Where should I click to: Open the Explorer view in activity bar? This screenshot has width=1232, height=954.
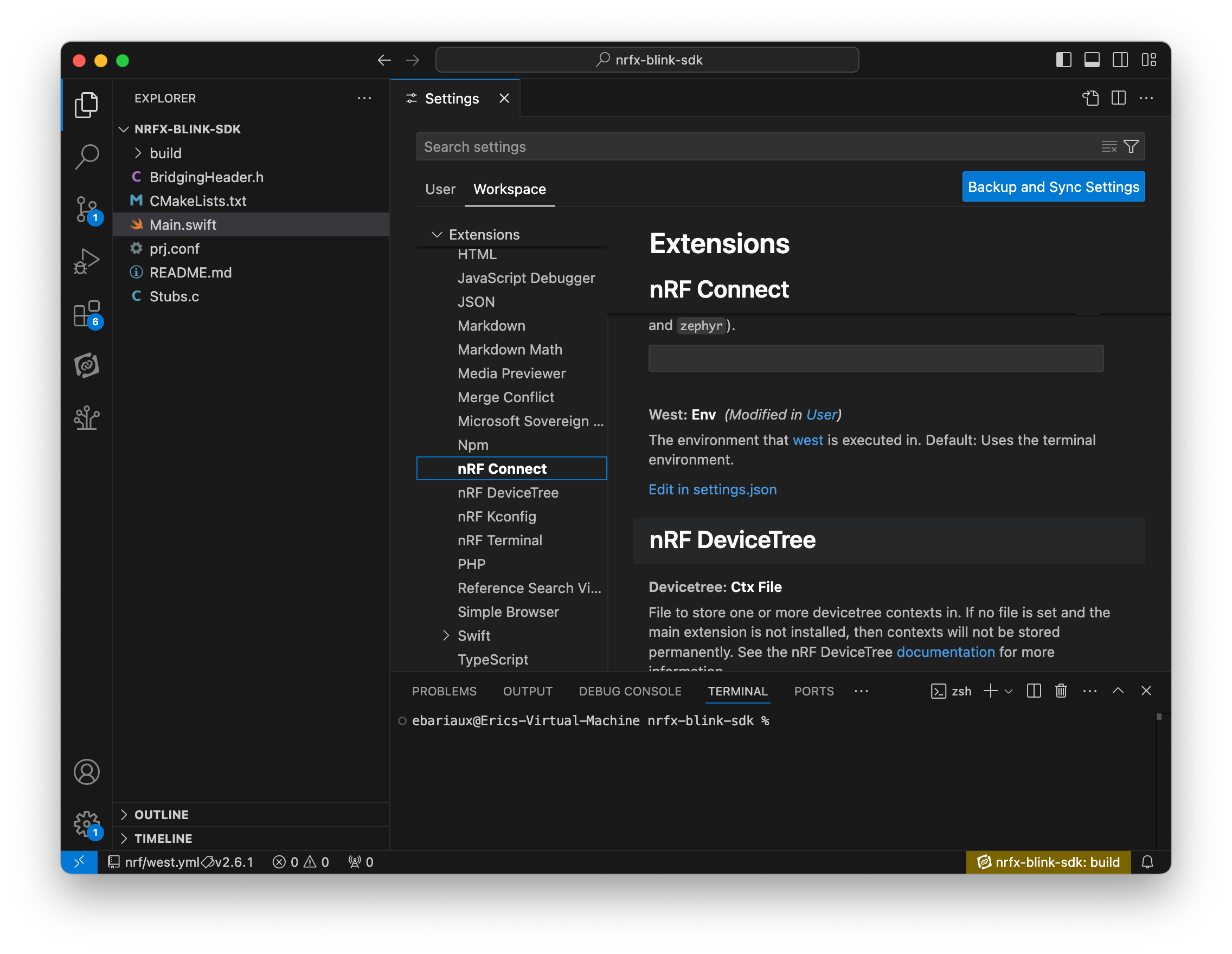pyautogui.click(x=86, y=105)
